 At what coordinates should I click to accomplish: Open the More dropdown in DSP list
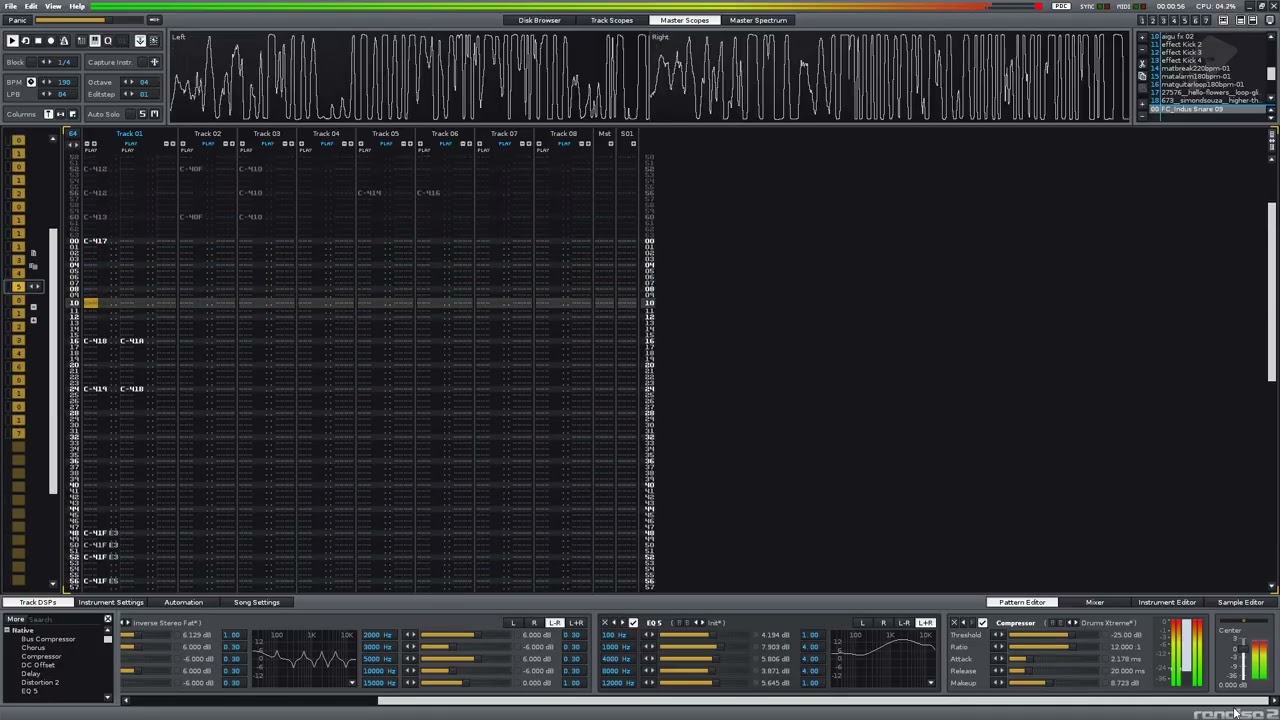click(x=14, y=619)
